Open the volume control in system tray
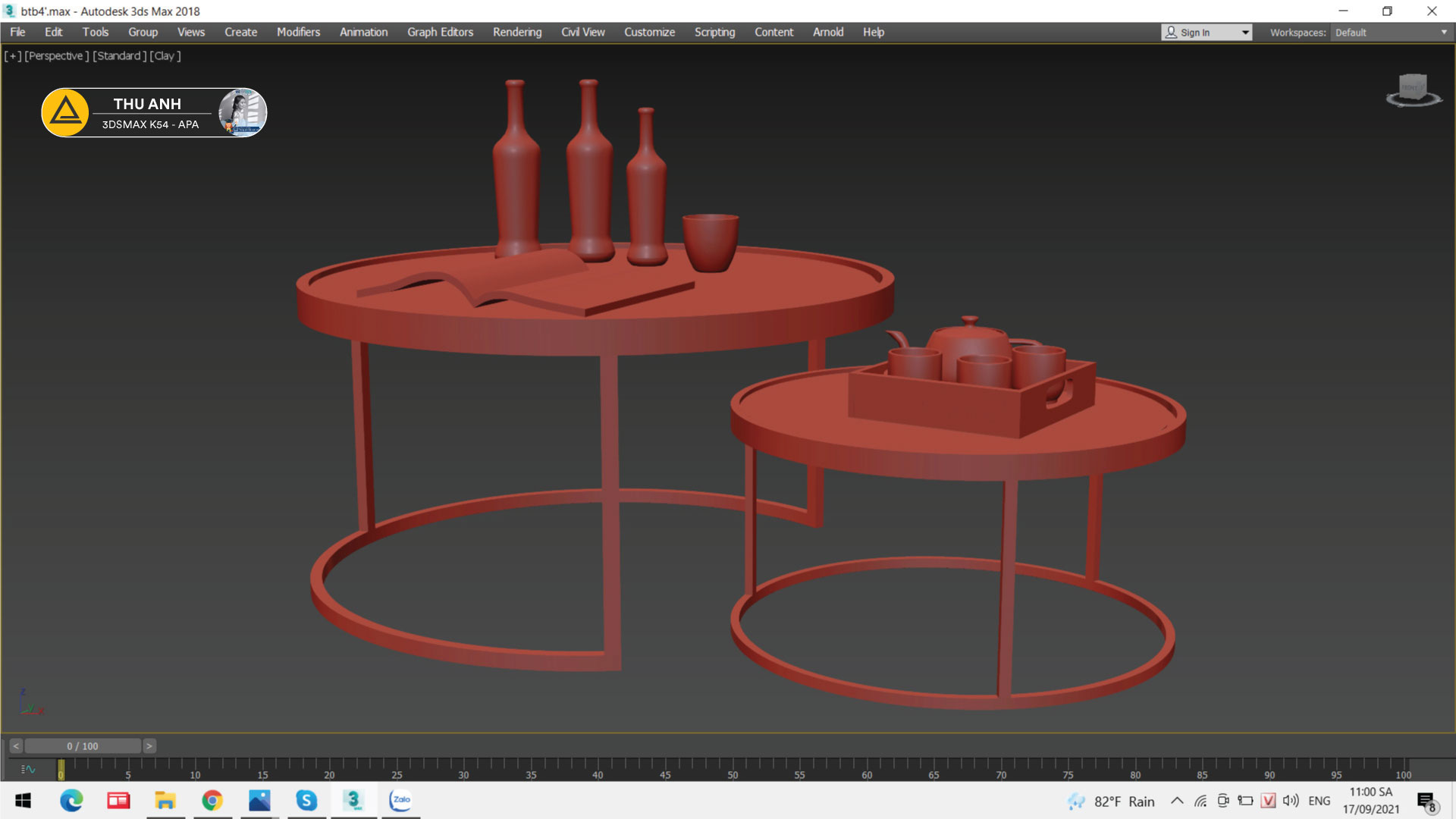 [1290, 801]
